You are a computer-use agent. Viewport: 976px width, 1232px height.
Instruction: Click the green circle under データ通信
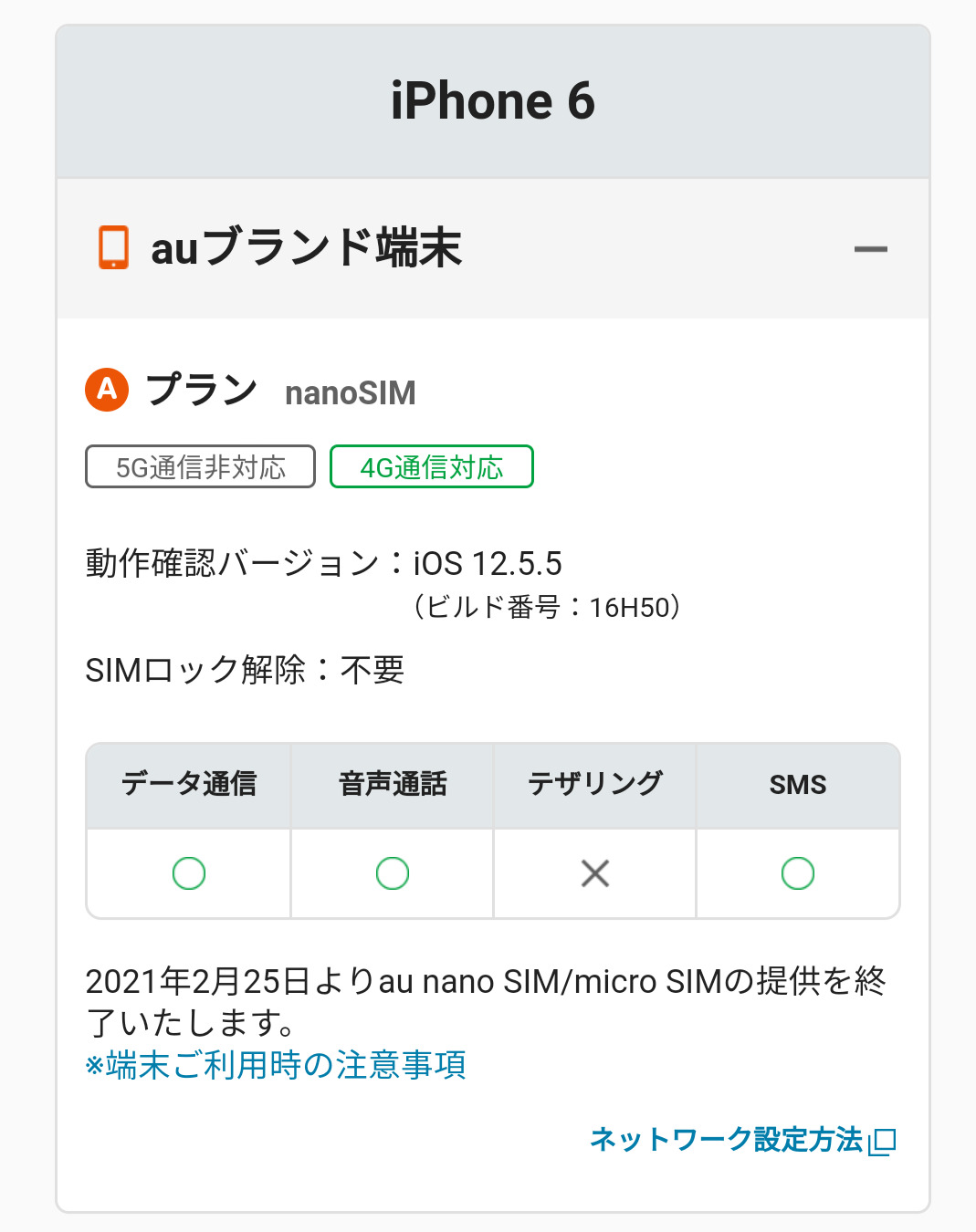(x=189, y=873)
